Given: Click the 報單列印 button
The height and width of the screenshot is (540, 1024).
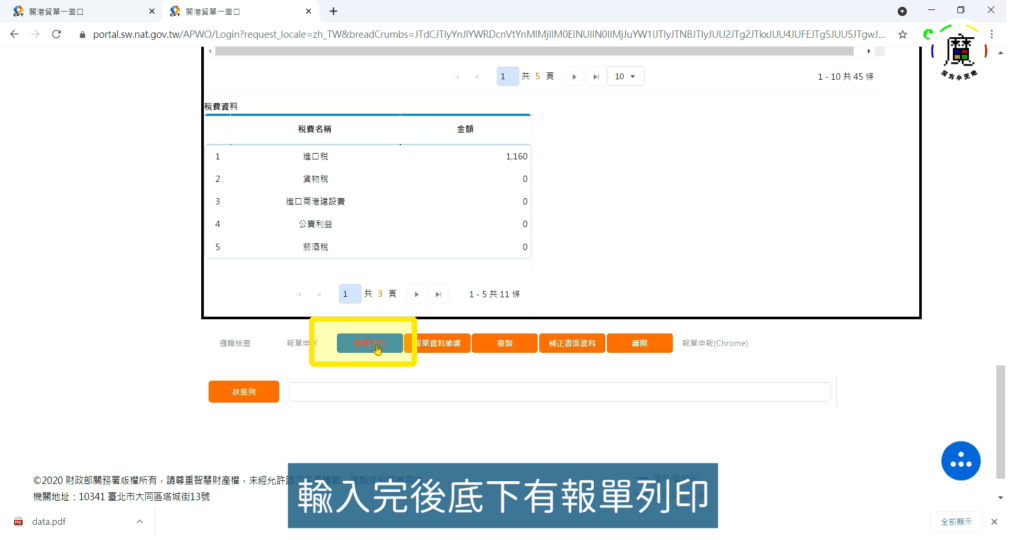Looking at the screenshot, I should [370, 343].
